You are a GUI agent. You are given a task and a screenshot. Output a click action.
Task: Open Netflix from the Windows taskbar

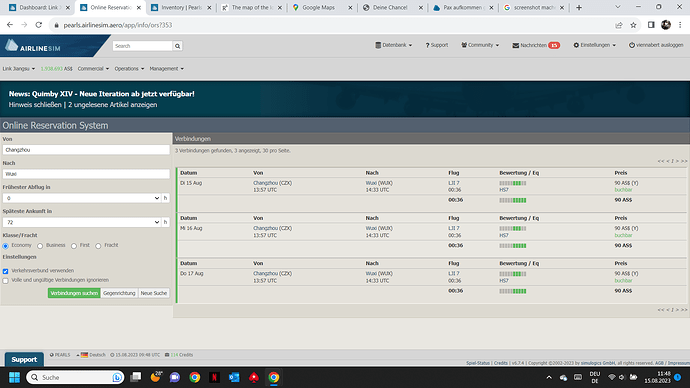click(x=214, y=377)
